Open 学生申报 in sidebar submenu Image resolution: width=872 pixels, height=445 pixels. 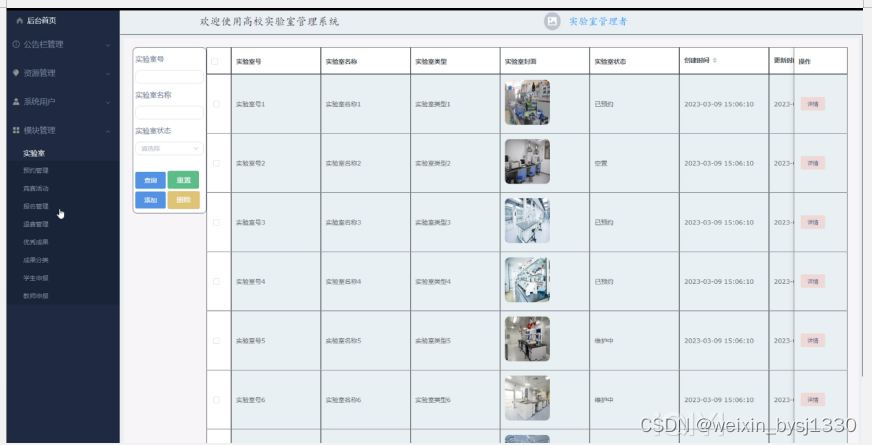click(36, 278)
